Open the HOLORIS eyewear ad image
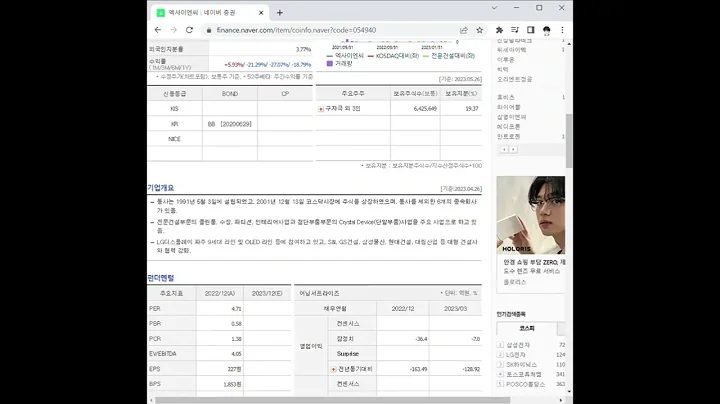The image size is (720, 404). click(x=530, y=215)
